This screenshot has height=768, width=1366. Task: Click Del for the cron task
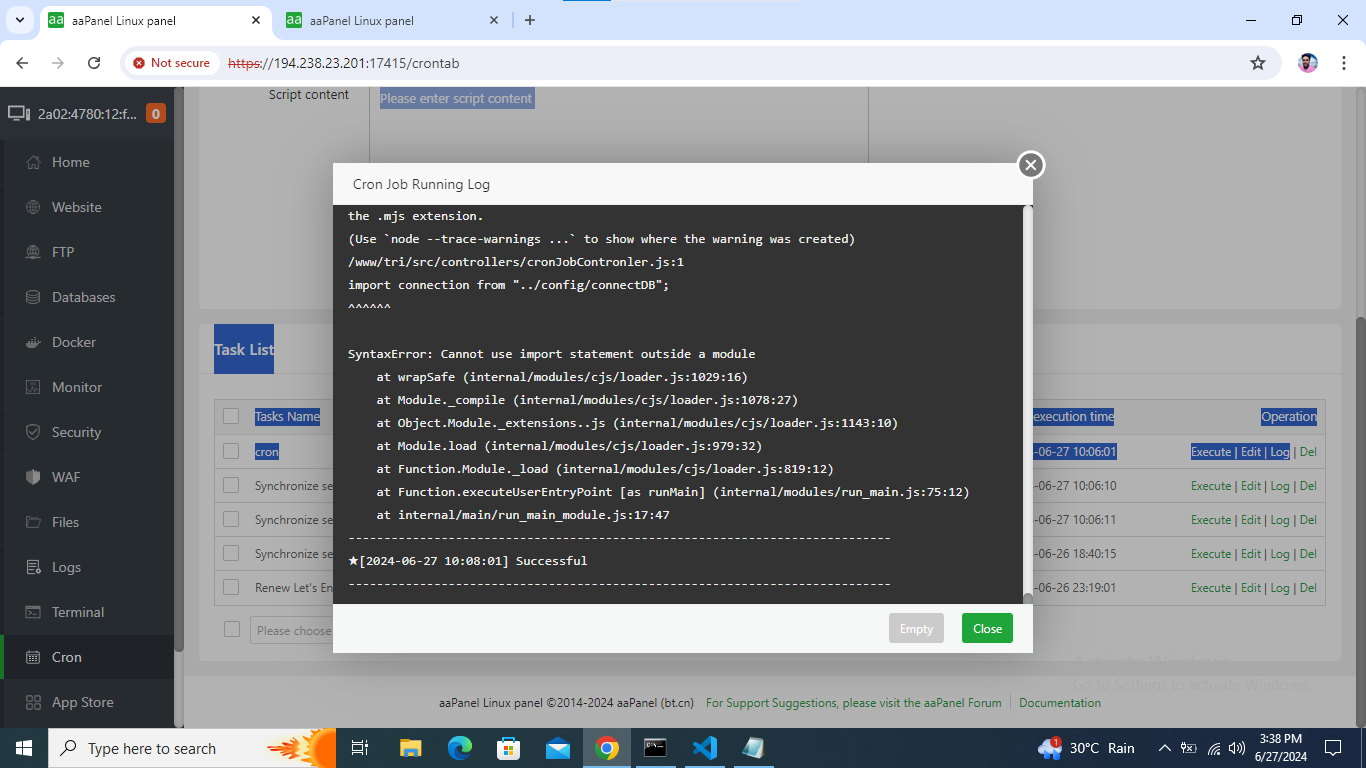pos(1308,452)
